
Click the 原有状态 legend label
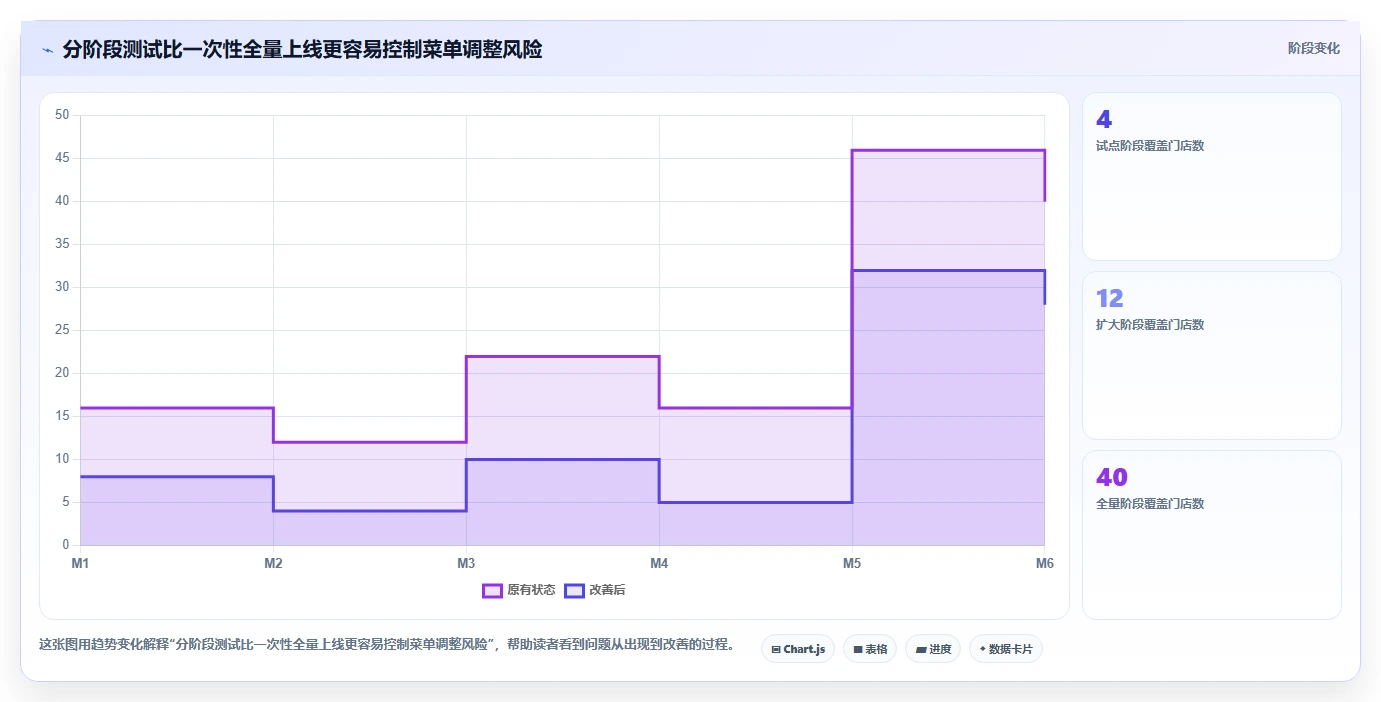point(531,590)
